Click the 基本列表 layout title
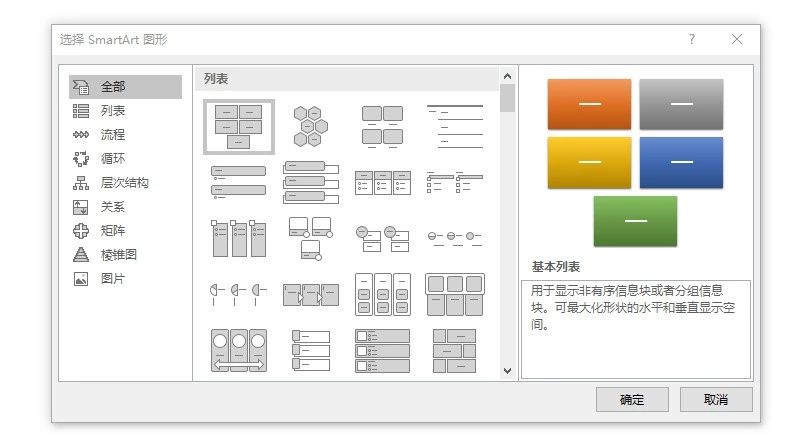This screenshot has height=448, width=795. coord(556,267)
